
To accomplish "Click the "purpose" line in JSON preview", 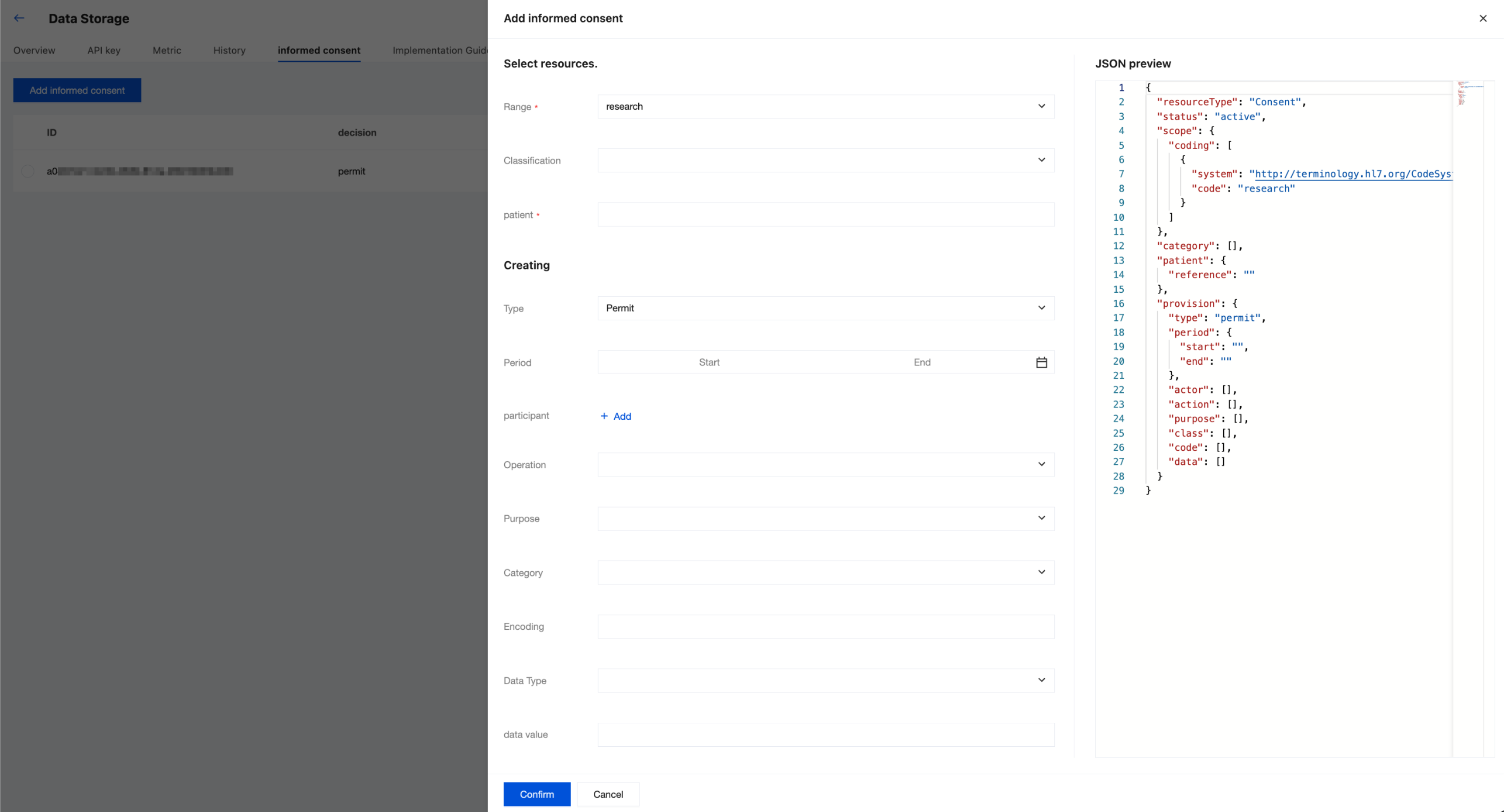I will 1208,418.
